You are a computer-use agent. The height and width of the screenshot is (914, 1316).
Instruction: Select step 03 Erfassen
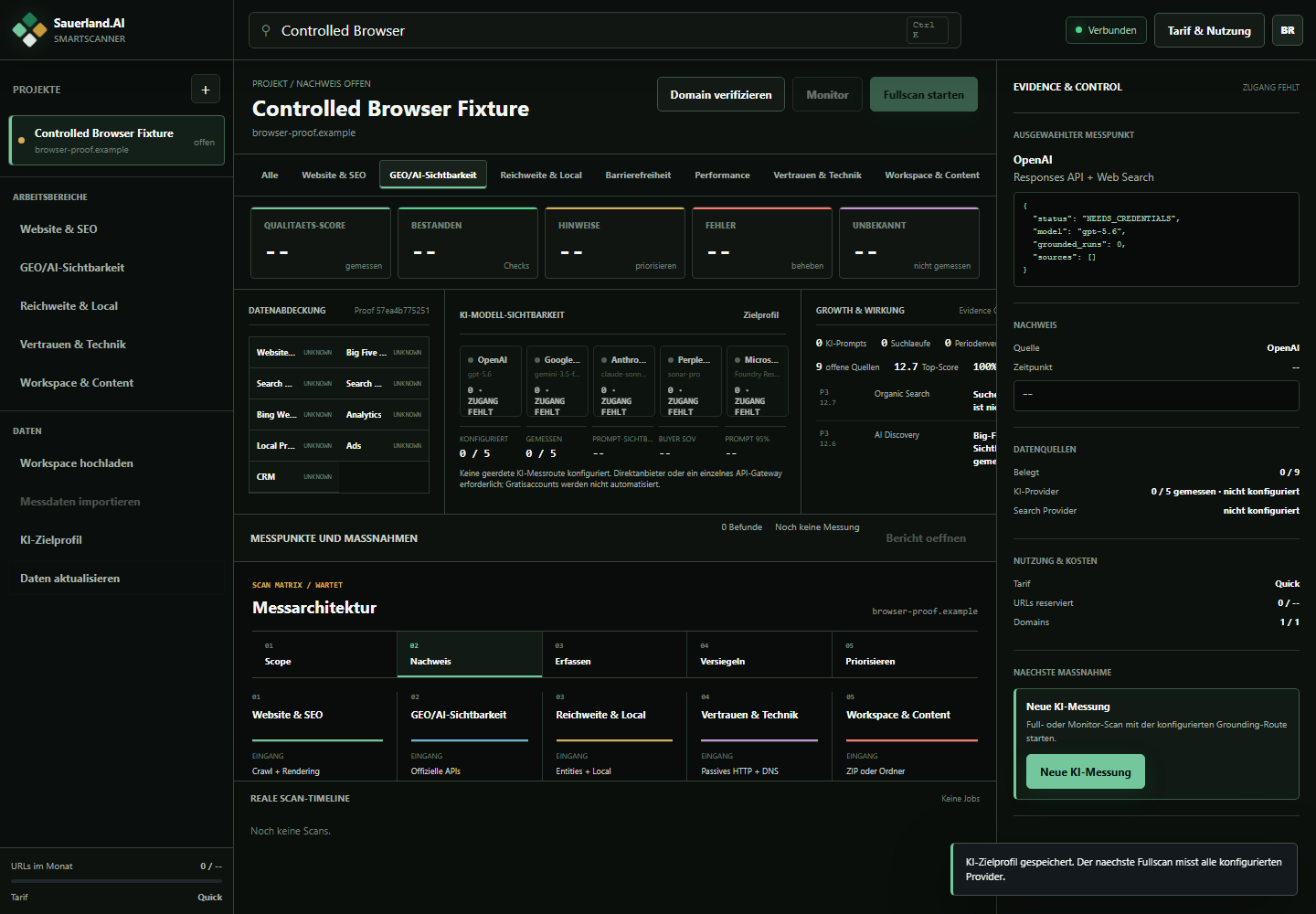pyautogui.click(x=615, y=654)
